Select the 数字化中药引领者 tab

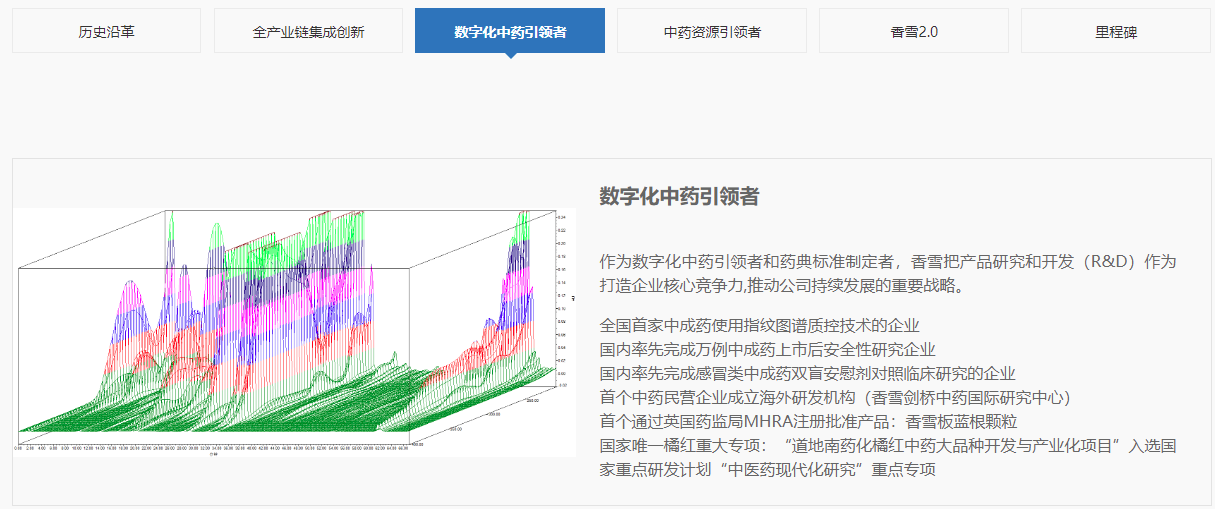(510, 31)
